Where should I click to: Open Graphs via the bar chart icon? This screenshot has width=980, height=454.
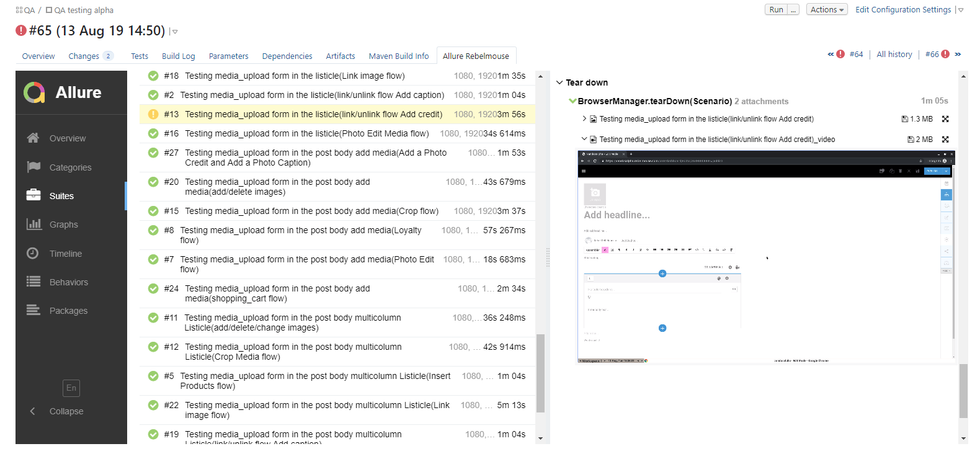click(33, 225)
